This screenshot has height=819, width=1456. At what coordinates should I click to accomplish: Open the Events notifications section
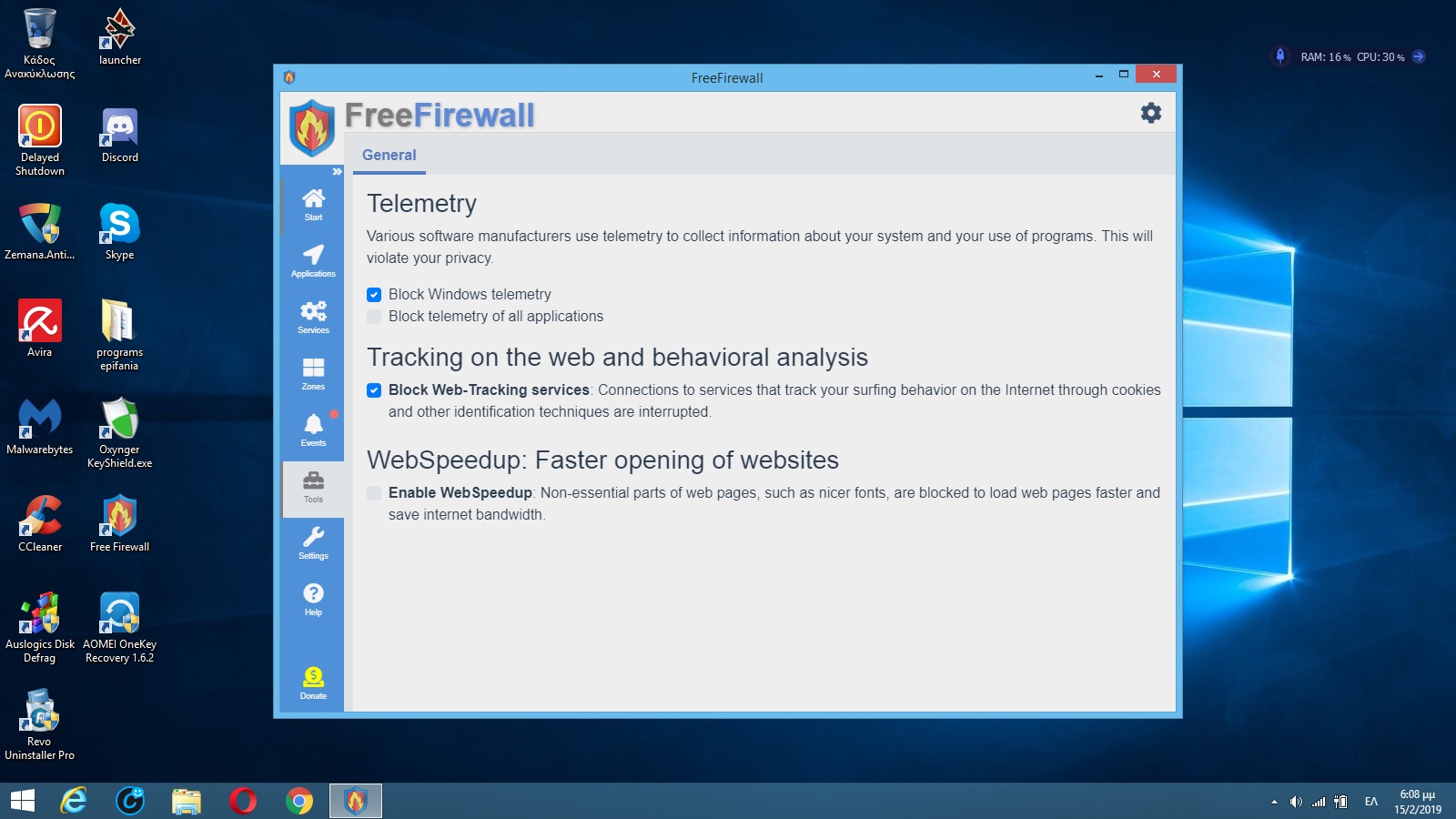click(313, 431)
